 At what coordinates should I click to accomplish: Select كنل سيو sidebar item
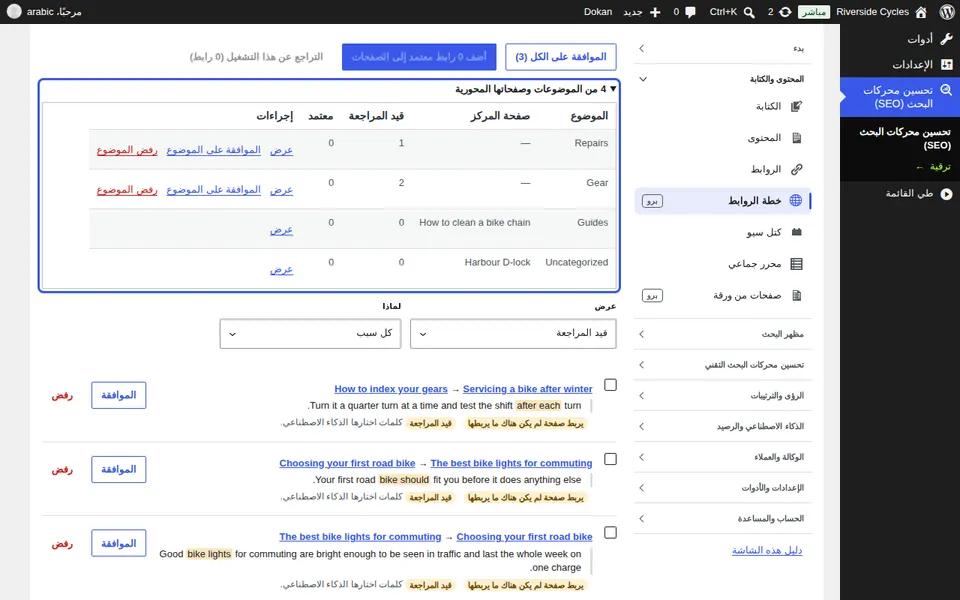pyautogui.click(x=763, y=232)
